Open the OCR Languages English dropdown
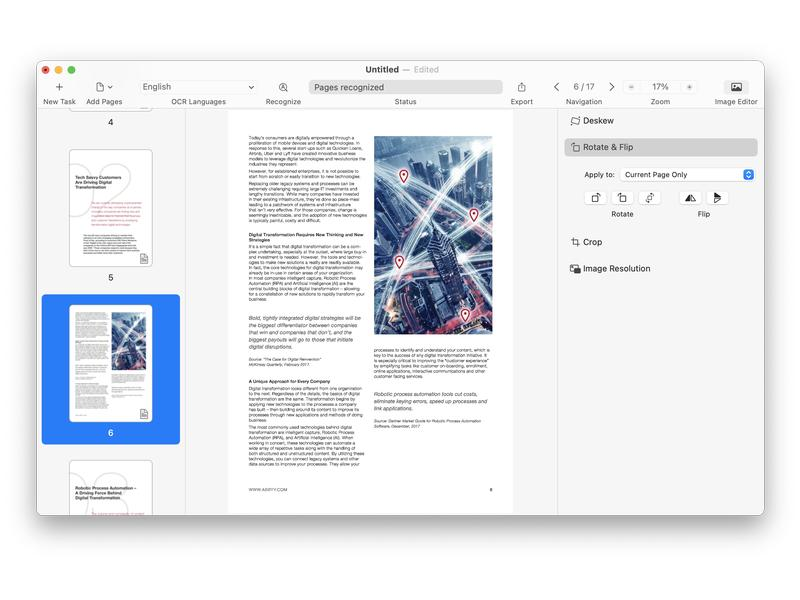This screenshot has width=800, height=600. click(x=198, y=87)
